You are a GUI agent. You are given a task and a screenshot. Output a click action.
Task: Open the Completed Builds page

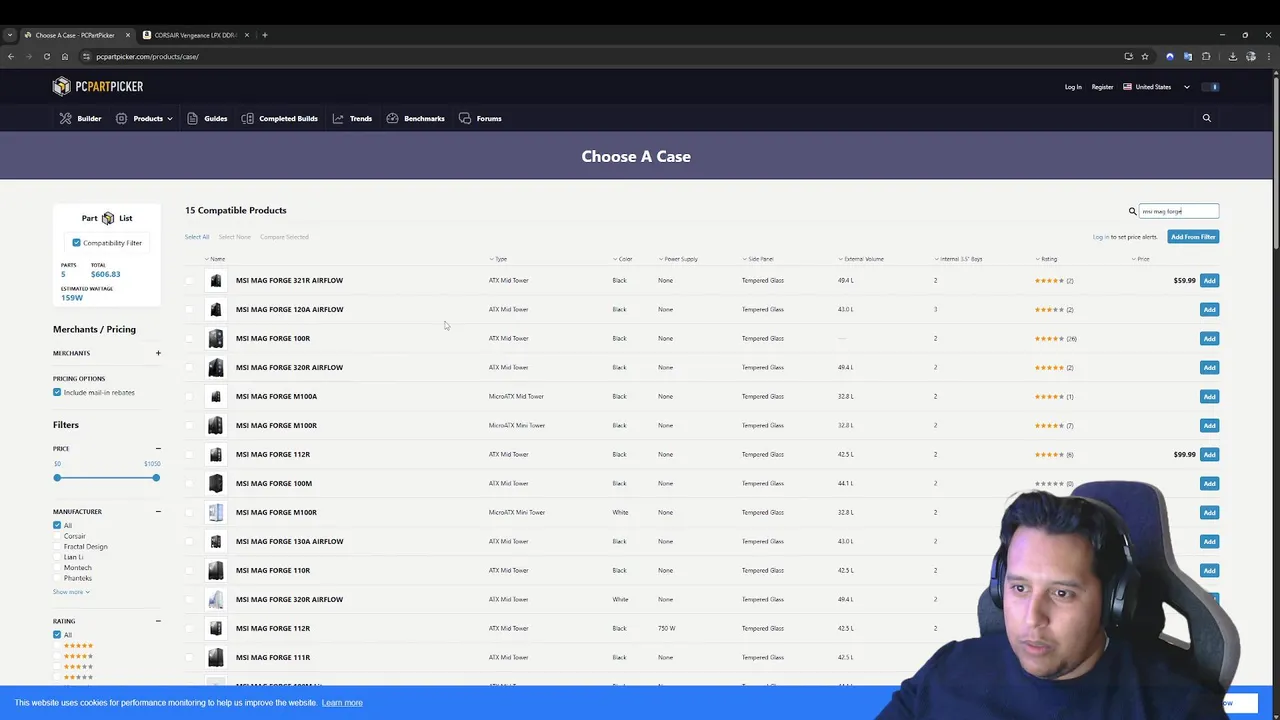[x=279, y=118]
